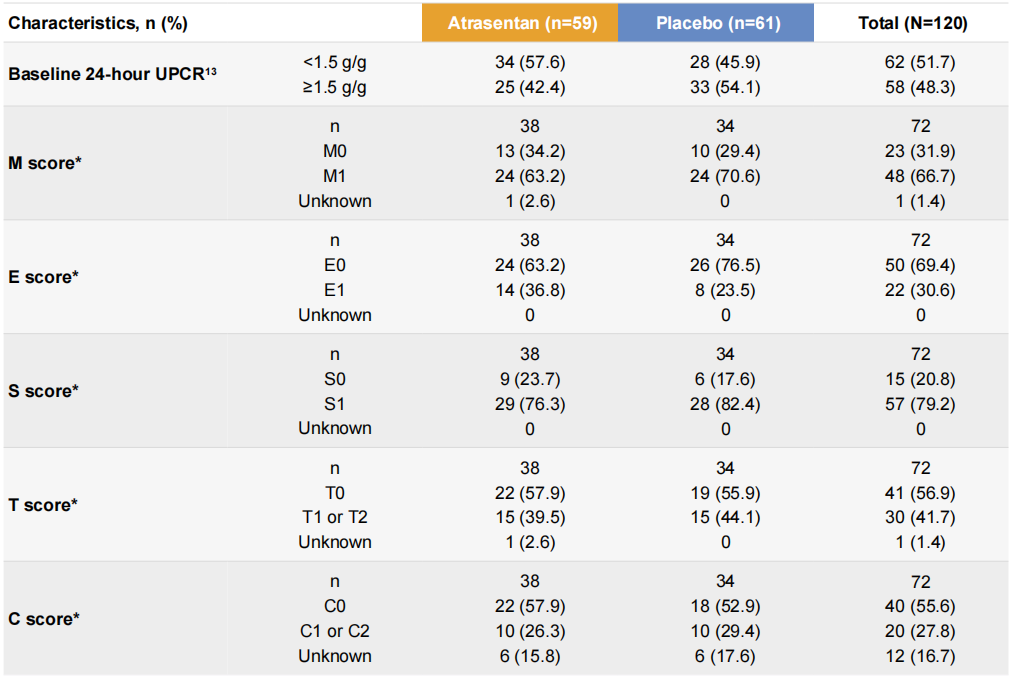Select the C1 or C2 subcategory label

pyautogui.click(x=335, y=631)
